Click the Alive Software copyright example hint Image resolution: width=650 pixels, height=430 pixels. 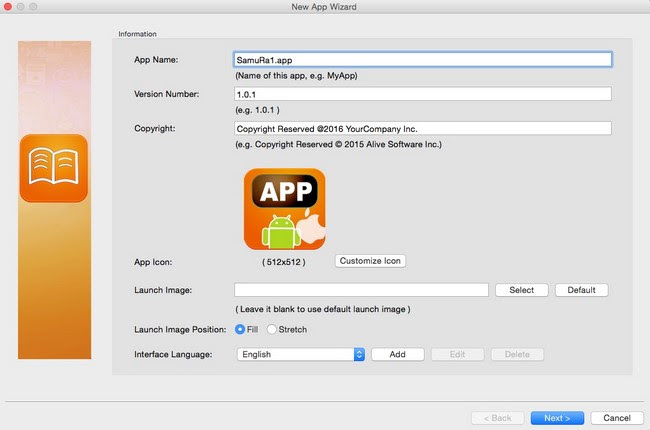(339, 144)
